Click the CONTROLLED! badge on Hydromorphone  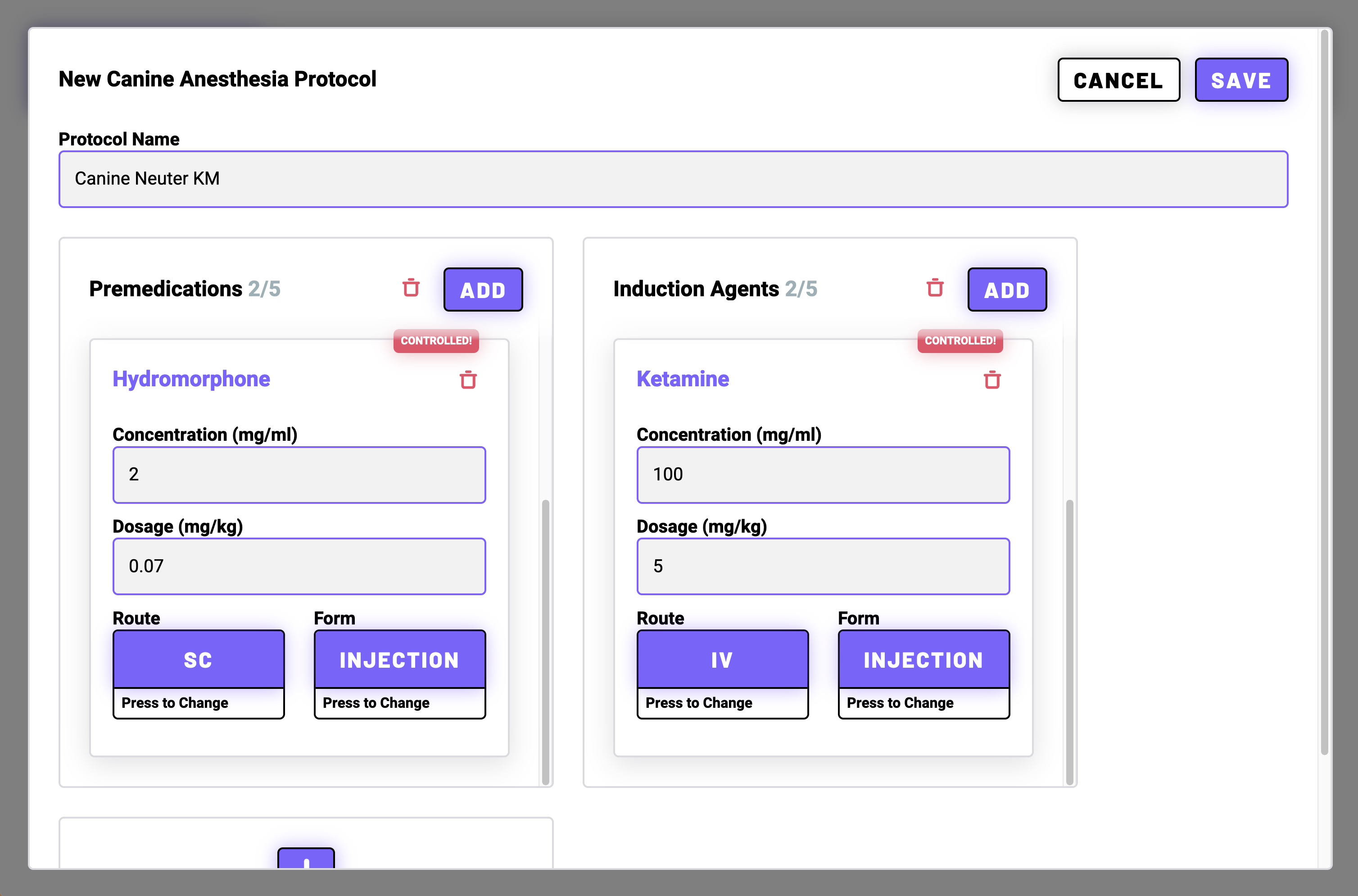pos(436,340)
